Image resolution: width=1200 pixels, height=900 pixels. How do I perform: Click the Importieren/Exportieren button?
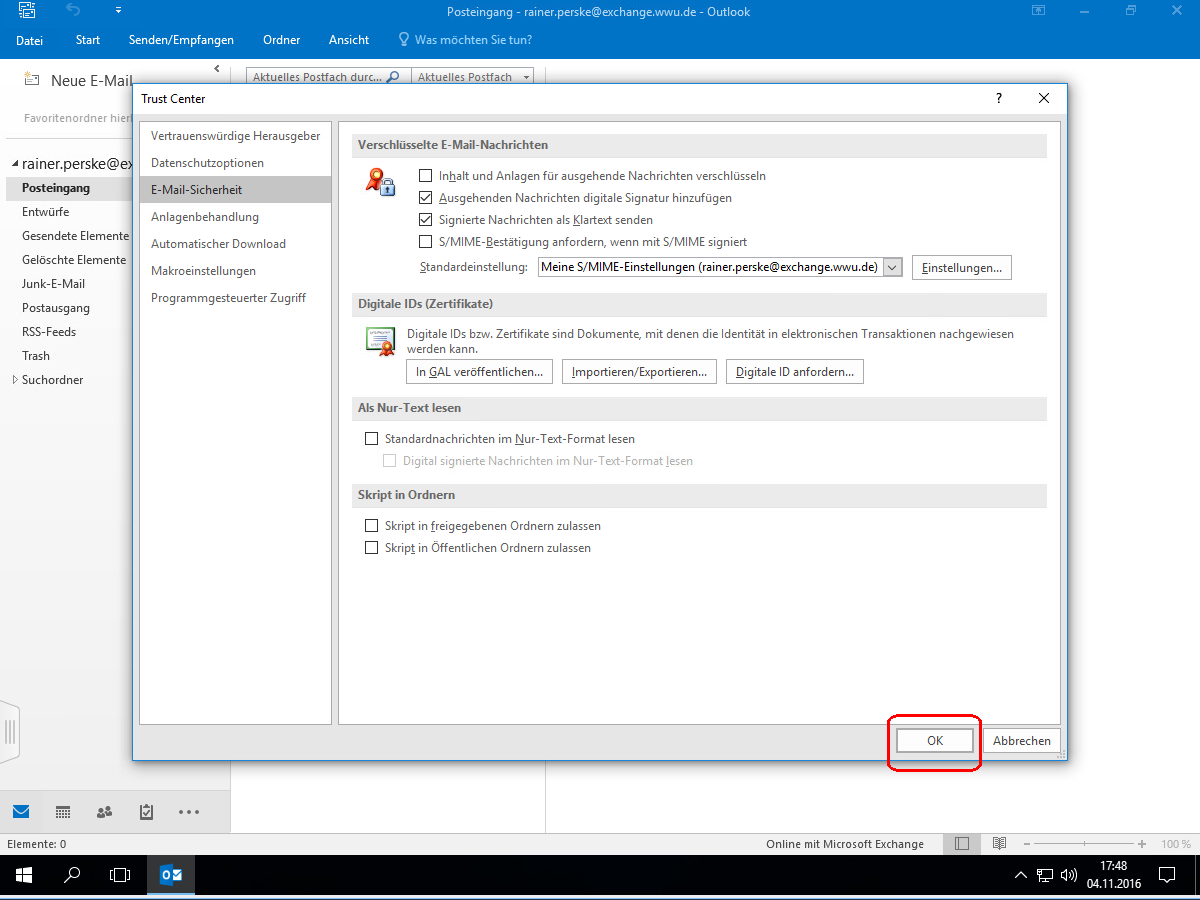(x=639, y=372)
